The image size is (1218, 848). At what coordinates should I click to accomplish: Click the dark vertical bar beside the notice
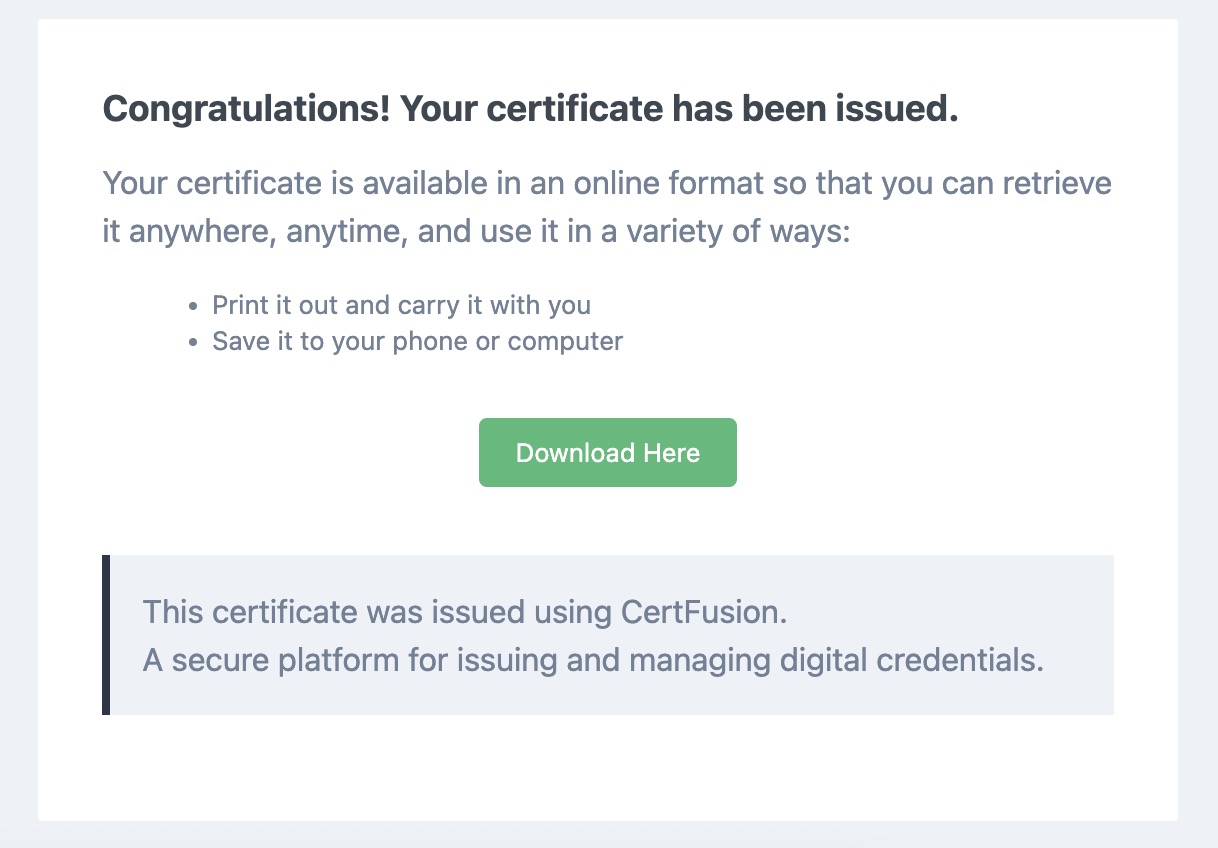click(x=106, y=635)
